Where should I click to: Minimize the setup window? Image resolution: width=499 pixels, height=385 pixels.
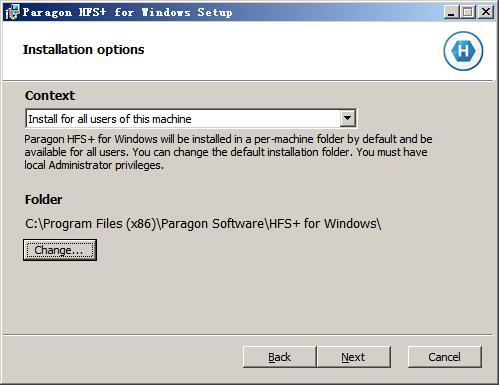[451, 12]
